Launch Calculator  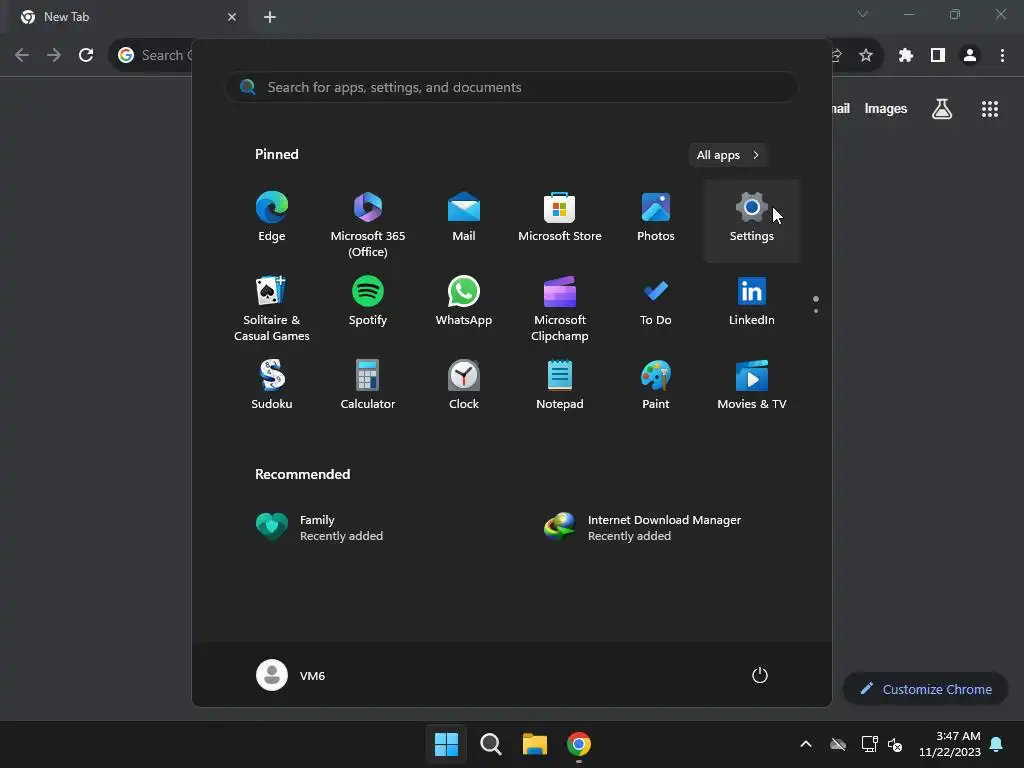pos(368,385)
